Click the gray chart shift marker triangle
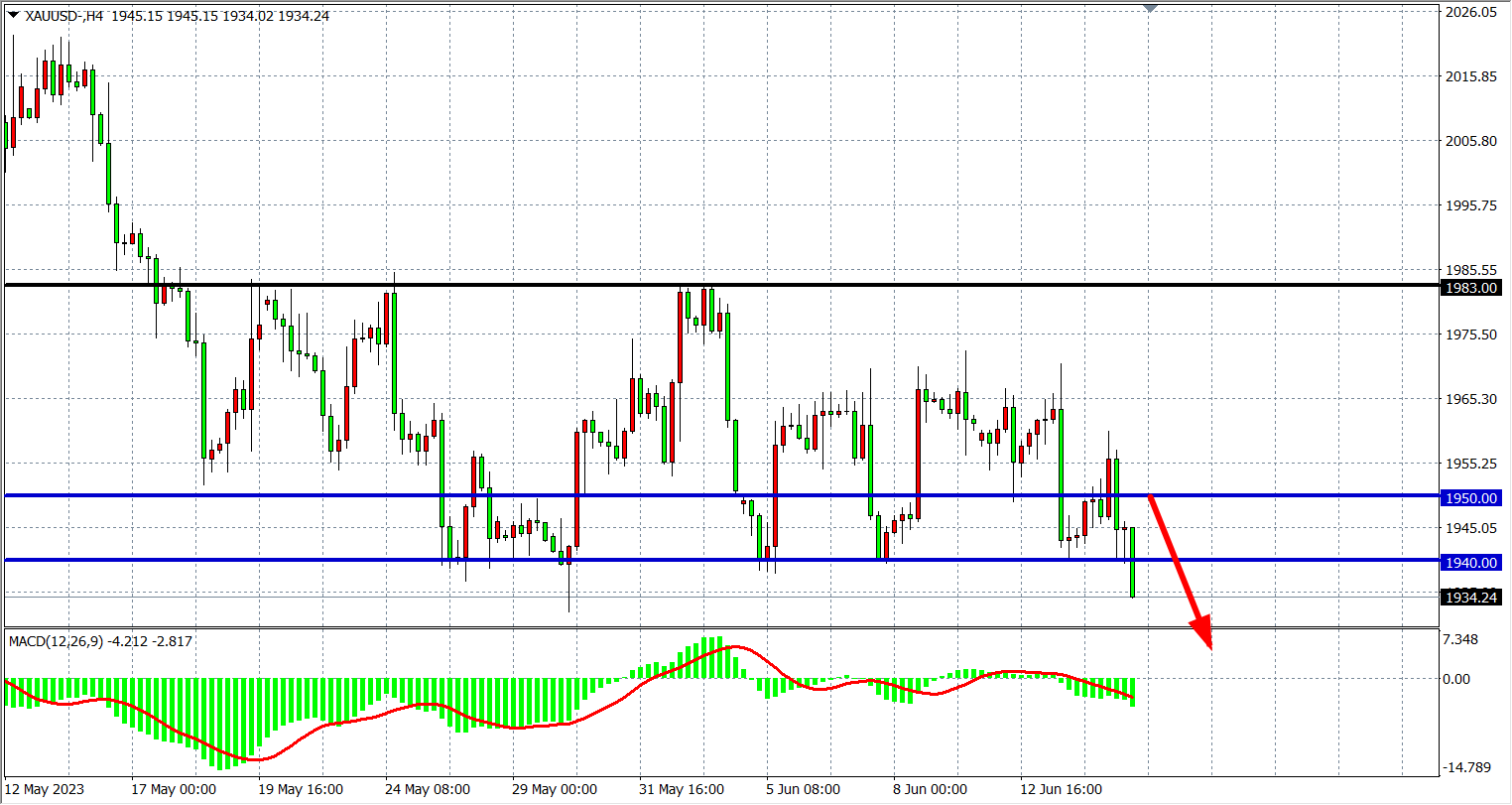This screenshot has width=1512, height=805. [1150, 8]
